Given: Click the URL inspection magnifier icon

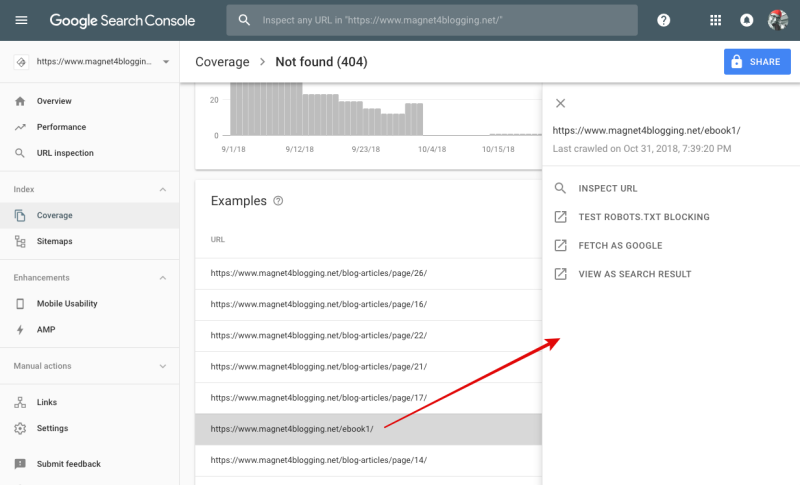Looking at the screenshot, I should (20, 153).
